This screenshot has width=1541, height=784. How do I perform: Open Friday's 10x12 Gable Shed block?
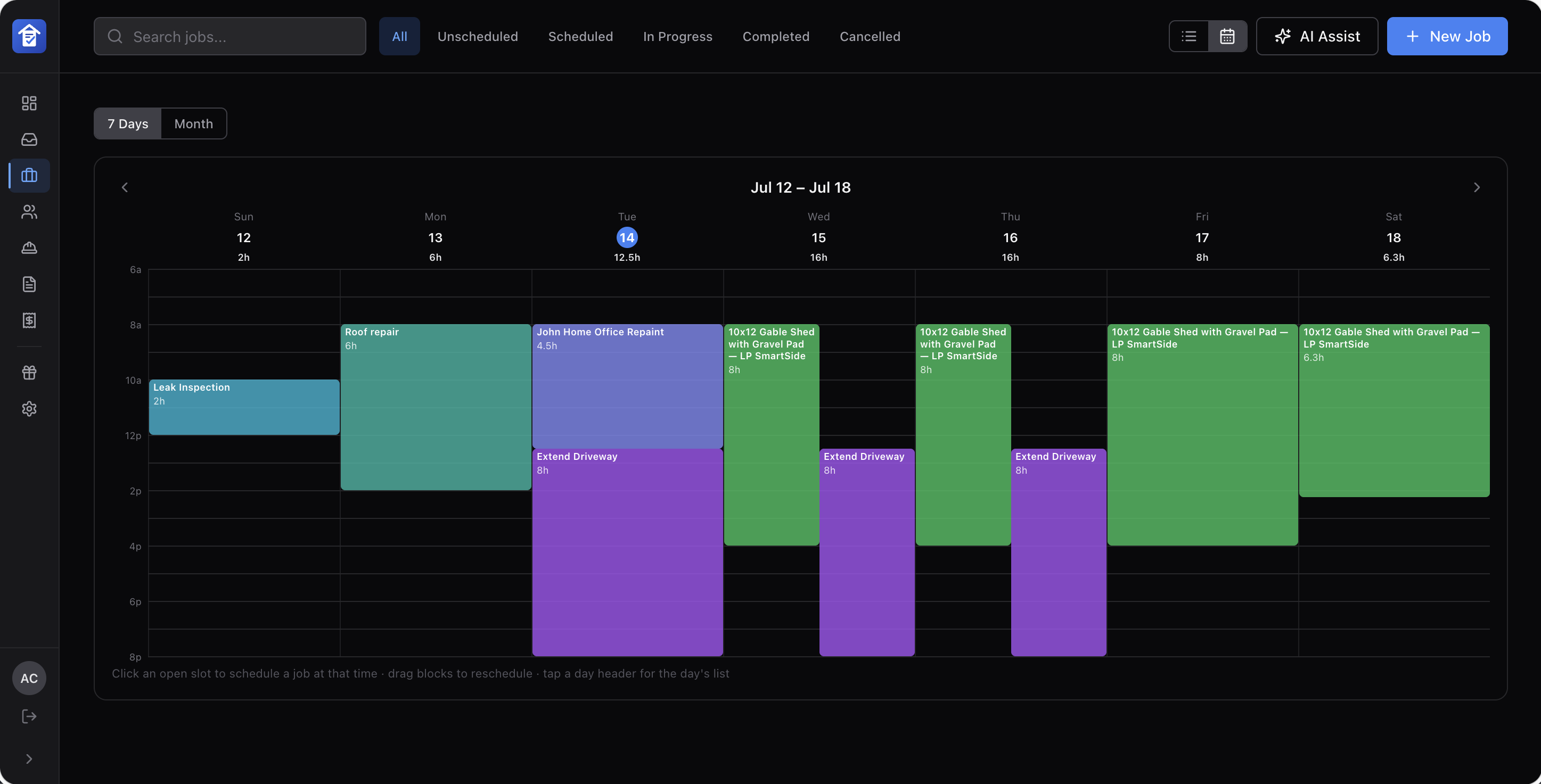point(1202,435)
